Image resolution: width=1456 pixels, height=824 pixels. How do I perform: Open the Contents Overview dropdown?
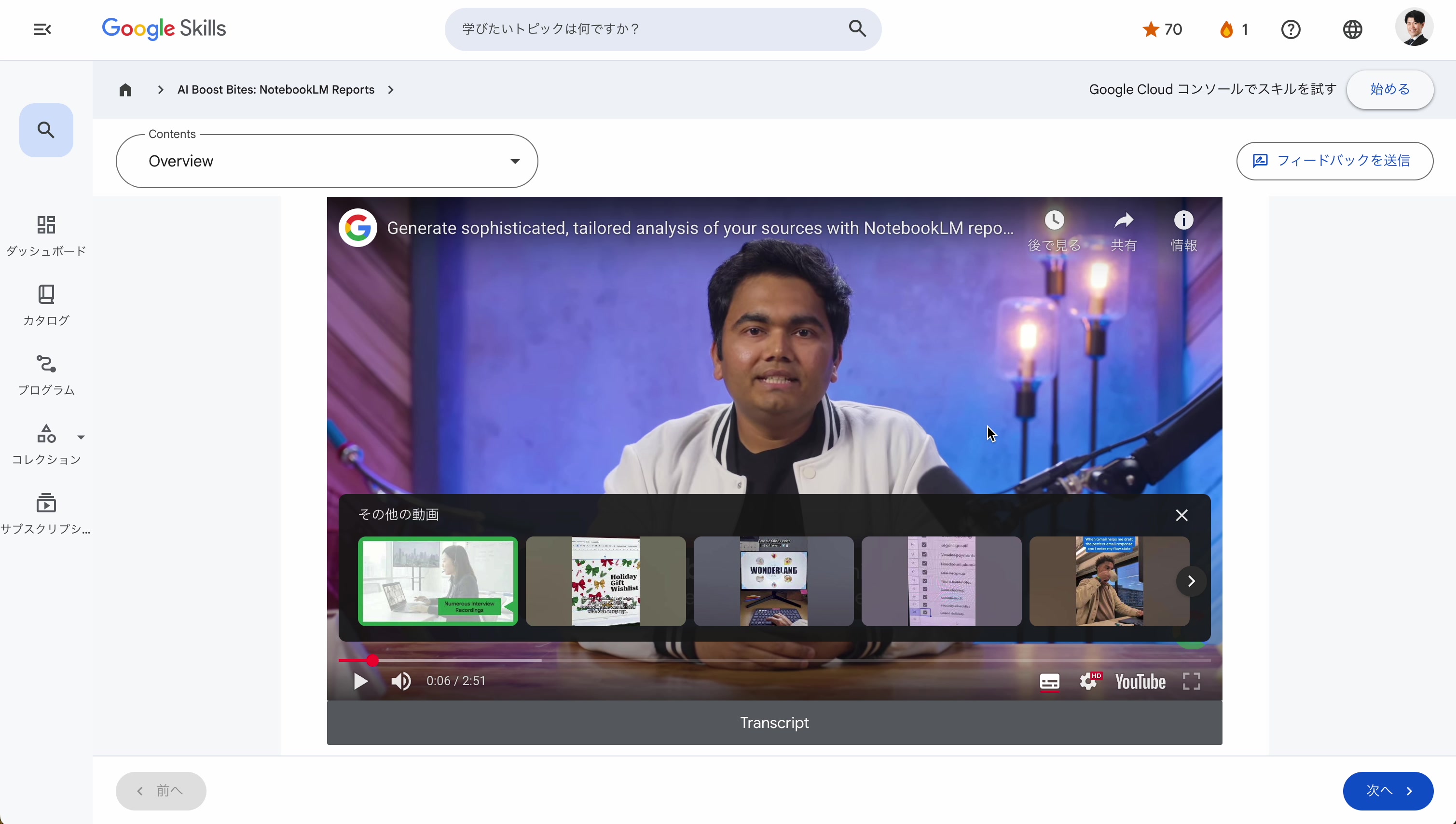327,161
